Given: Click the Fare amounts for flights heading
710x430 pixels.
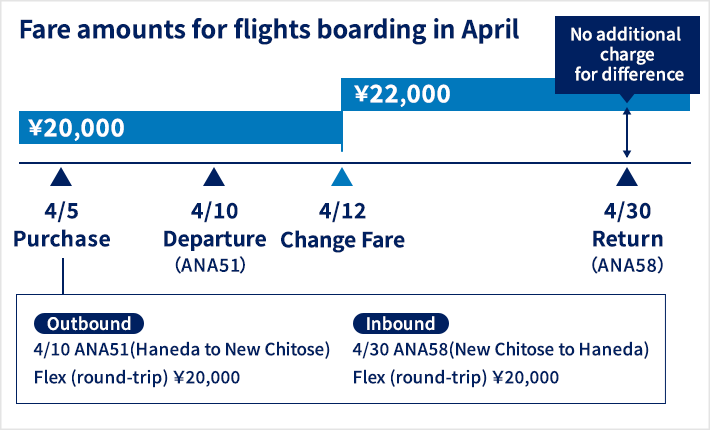Looking at the screenshot, I should pos(269,30).
